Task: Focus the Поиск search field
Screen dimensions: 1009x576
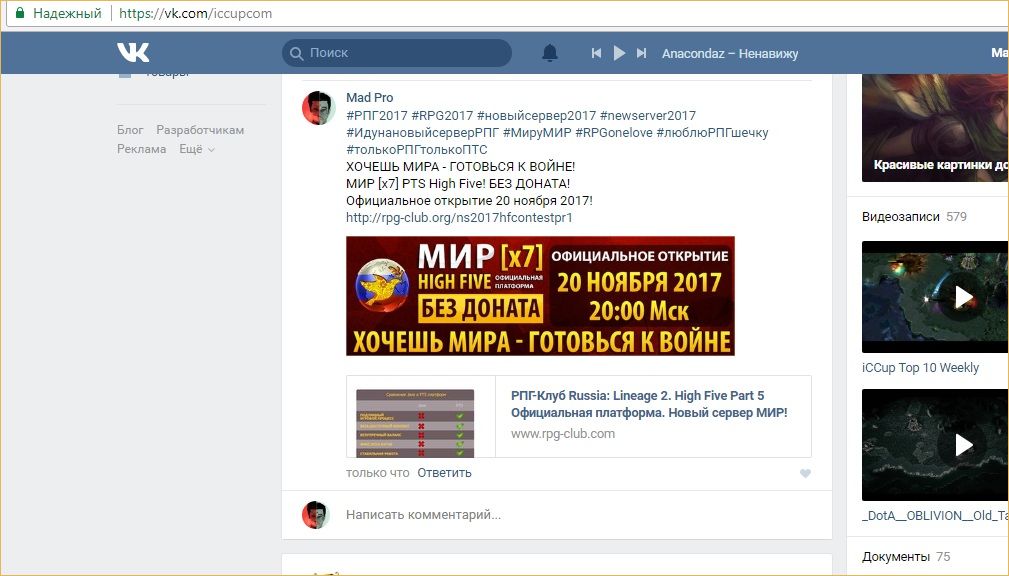Action: click(x=397, y=53)
